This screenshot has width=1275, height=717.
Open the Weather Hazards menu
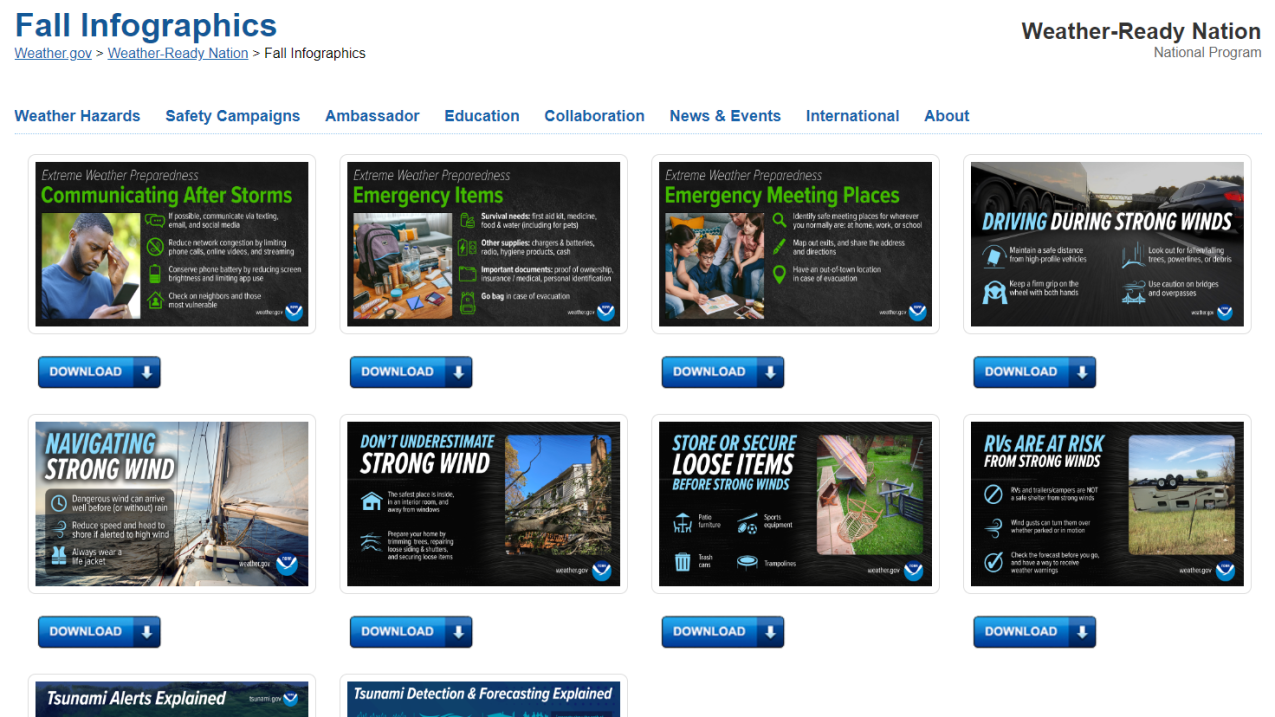tap(77, 116)
